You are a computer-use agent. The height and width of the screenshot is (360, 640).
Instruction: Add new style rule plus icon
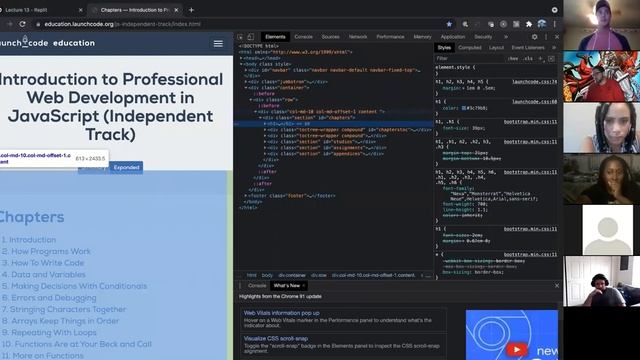(540, 58)
